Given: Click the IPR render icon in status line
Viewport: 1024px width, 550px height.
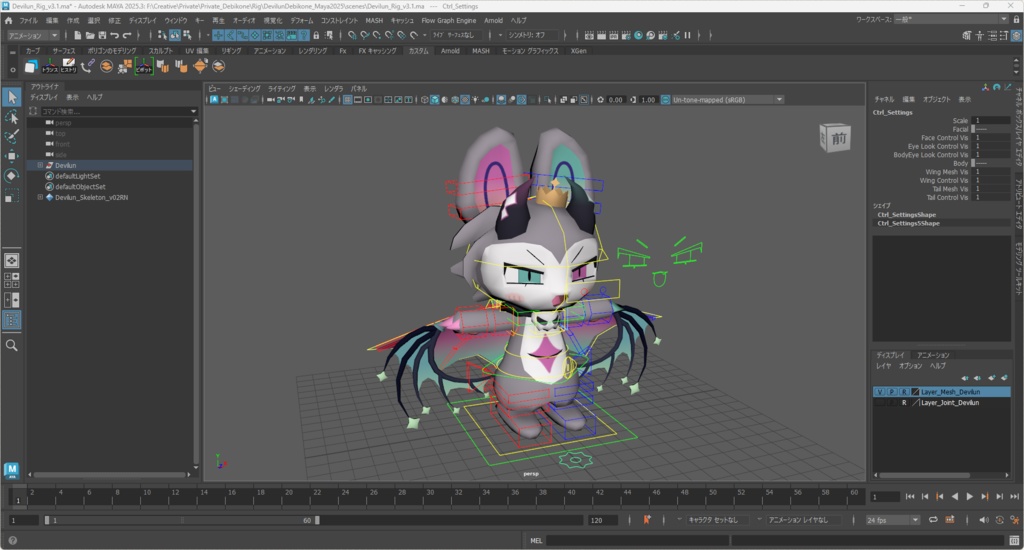Looking at the screenshot, I should tap(613, 35).
